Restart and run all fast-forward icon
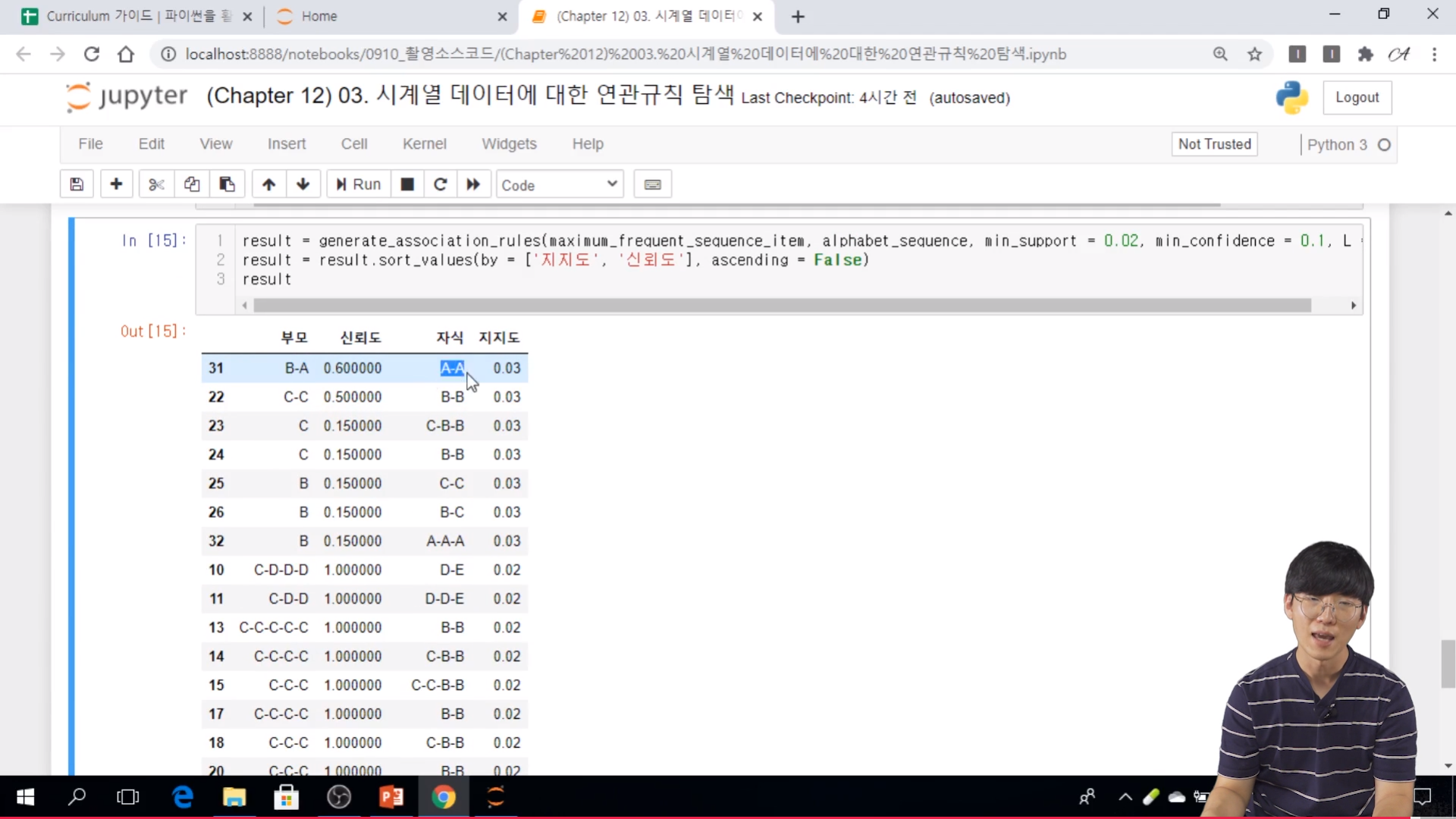The image size is (1456, 819). click(x=473, y=184)
